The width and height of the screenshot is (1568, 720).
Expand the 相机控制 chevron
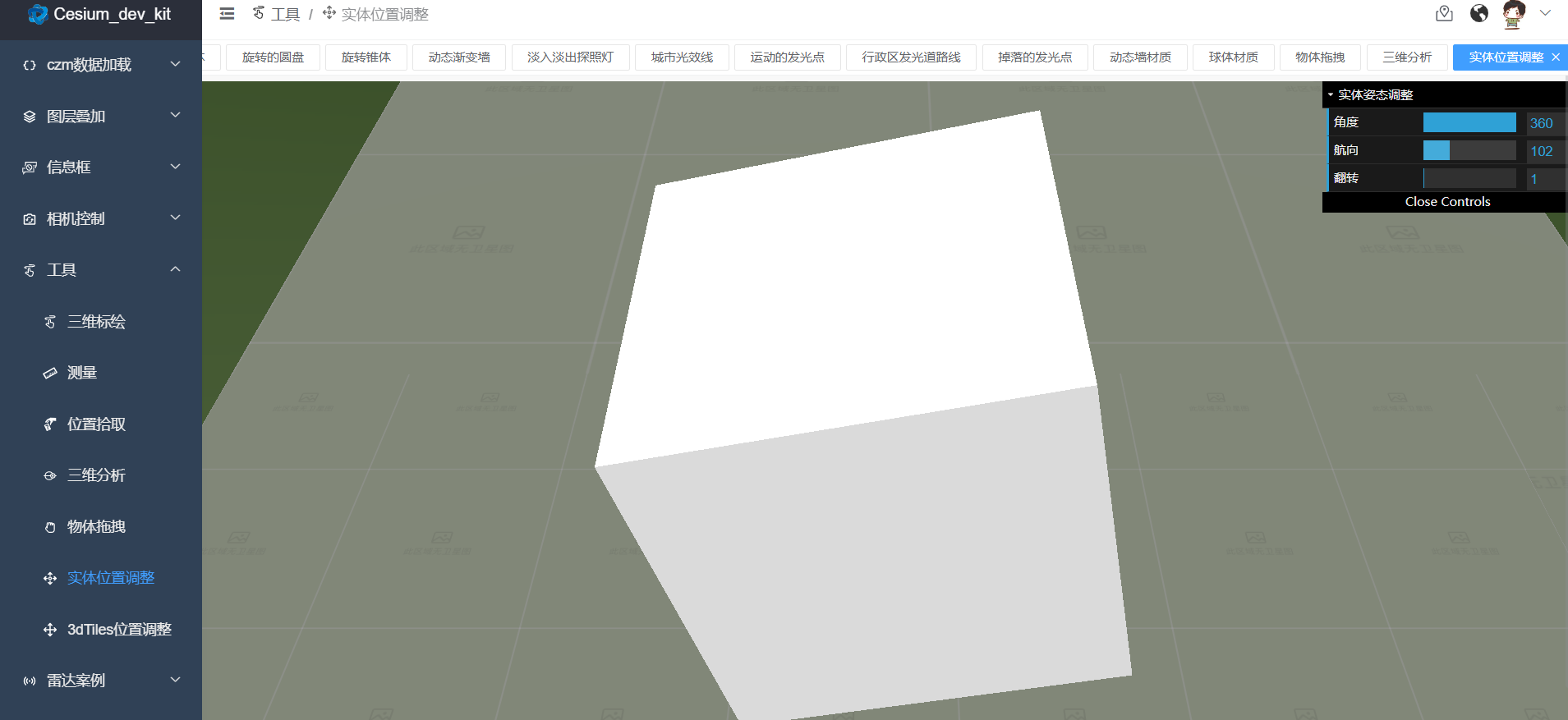click(175, 218)
